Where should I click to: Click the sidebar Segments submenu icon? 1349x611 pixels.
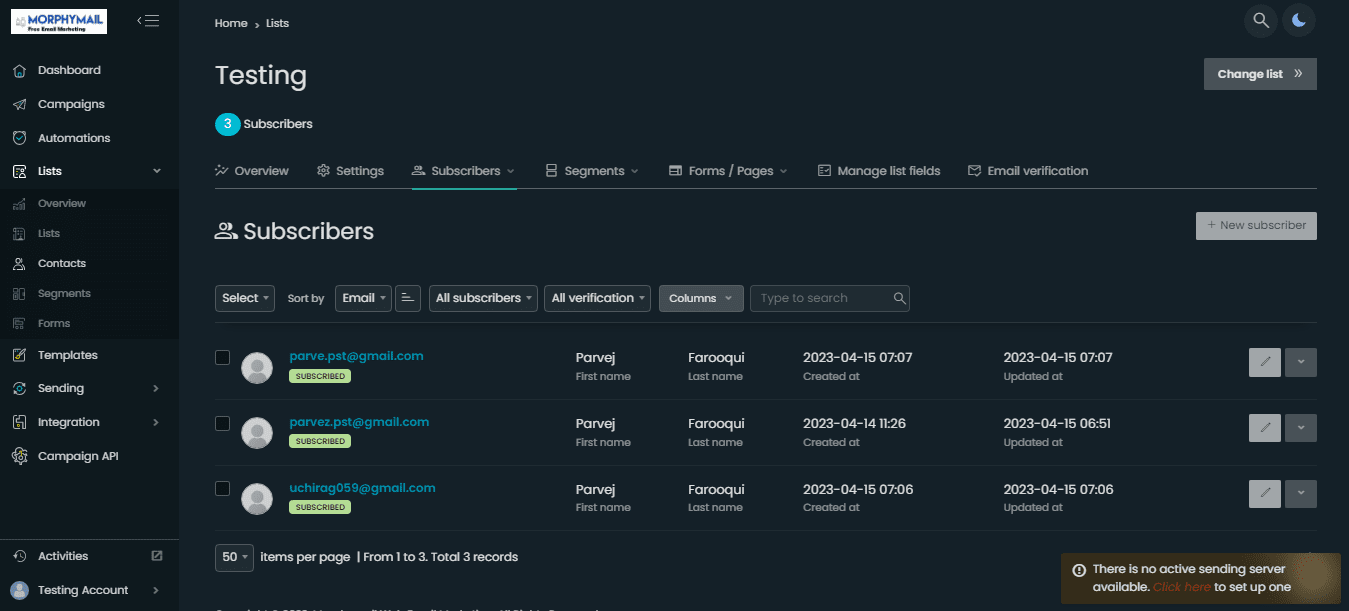pos(18,294)
